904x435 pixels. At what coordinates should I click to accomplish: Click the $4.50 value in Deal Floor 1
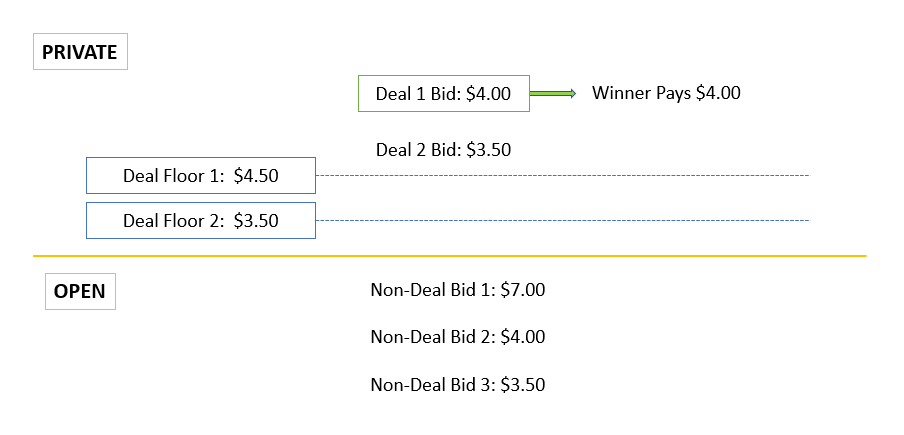[x=256, y=175]
